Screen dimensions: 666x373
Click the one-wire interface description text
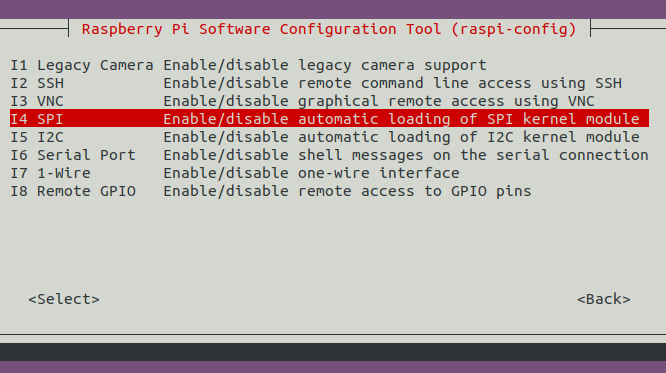[x=311, y=173]
